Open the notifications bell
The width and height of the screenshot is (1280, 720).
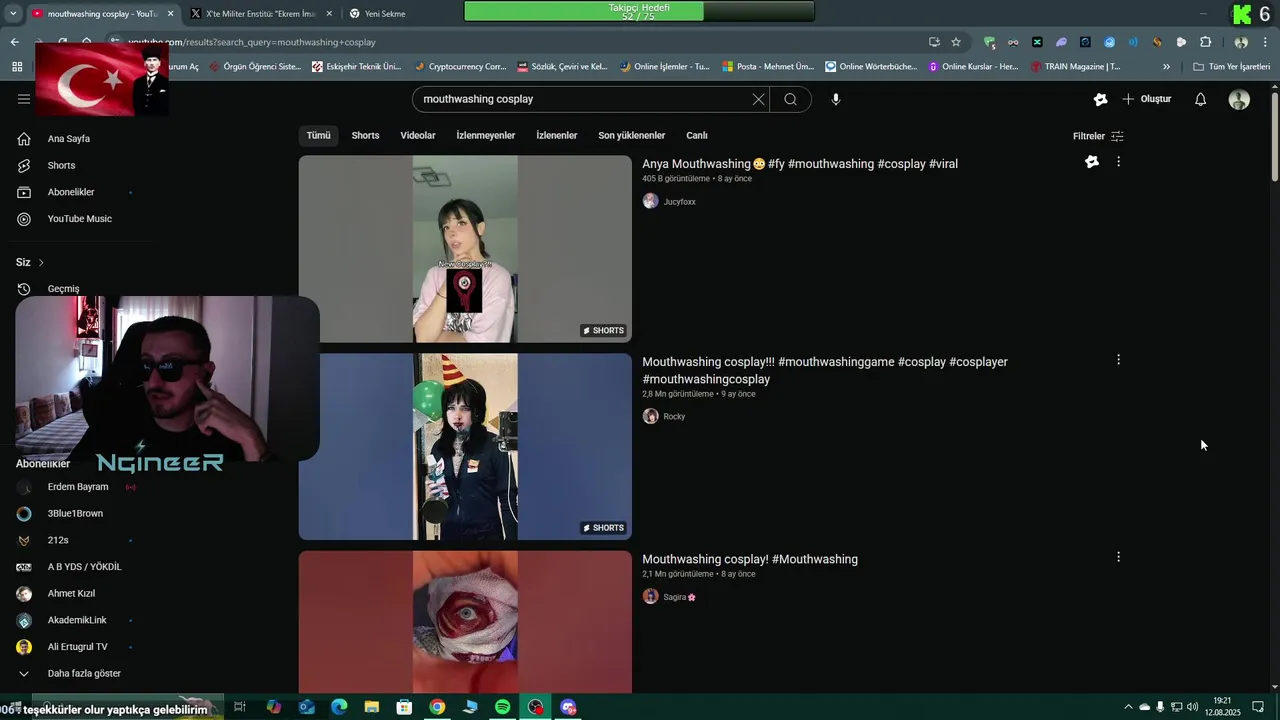click(x=1201, y=99)
